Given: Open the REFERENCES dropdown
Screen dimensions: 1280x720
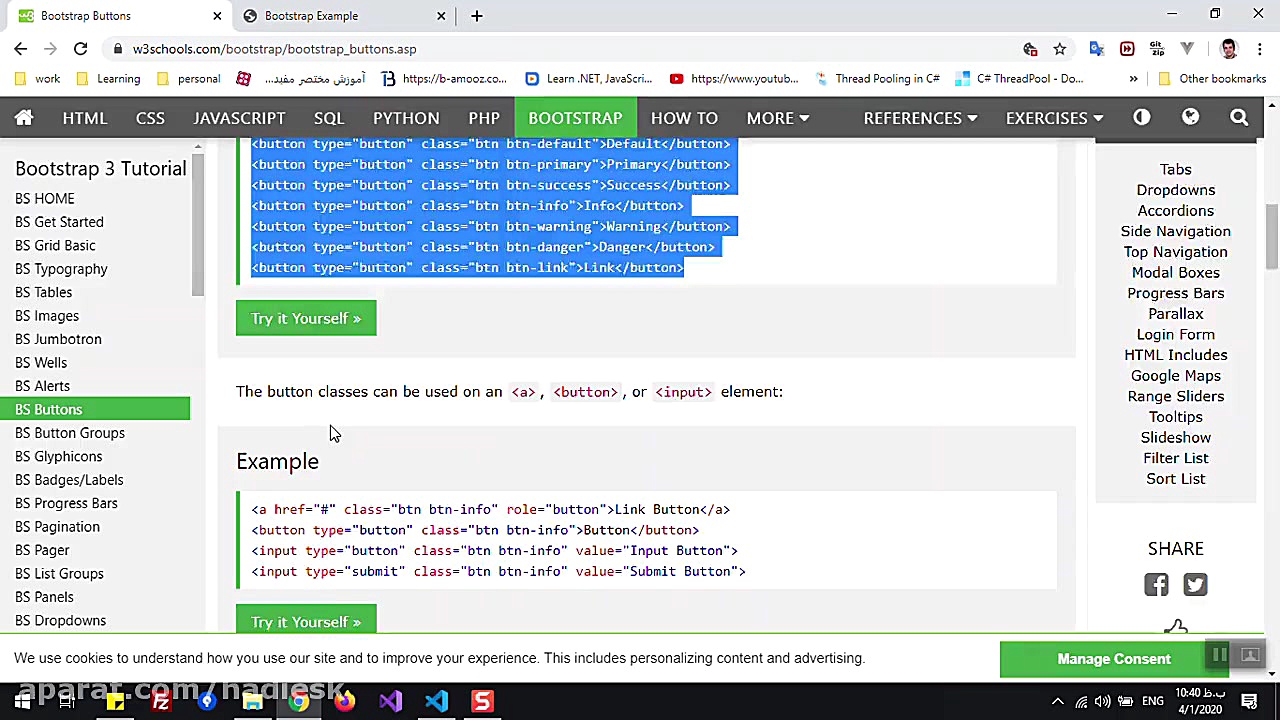Looking at the screenshot, I should [919, 118].
